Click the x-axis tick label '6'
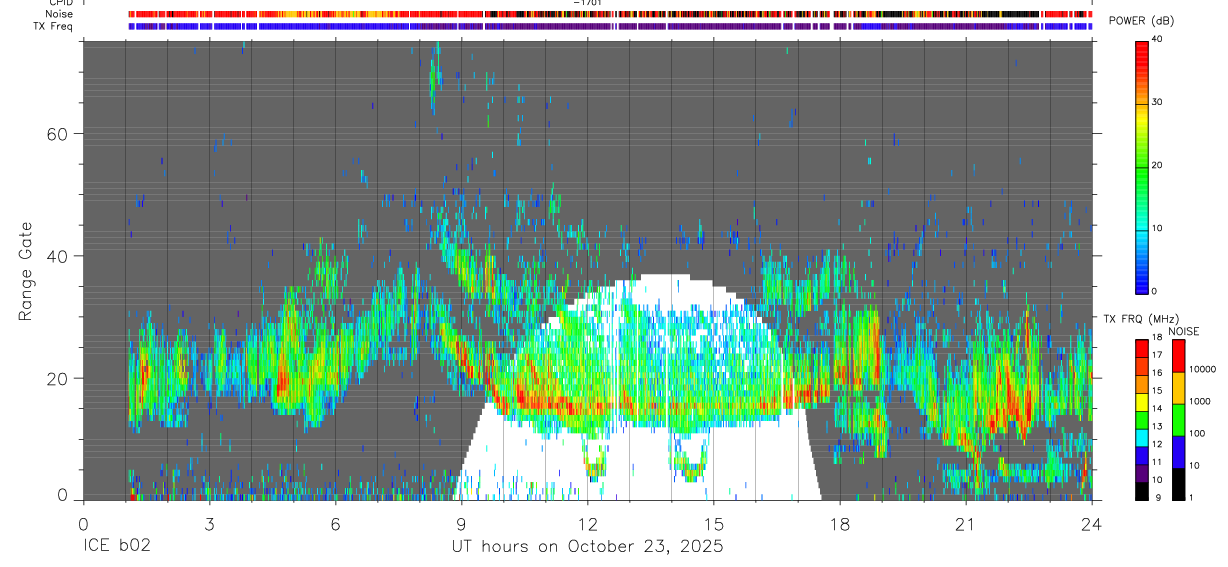The width and height of the screenshot is (1228, 567). point(335,523)
